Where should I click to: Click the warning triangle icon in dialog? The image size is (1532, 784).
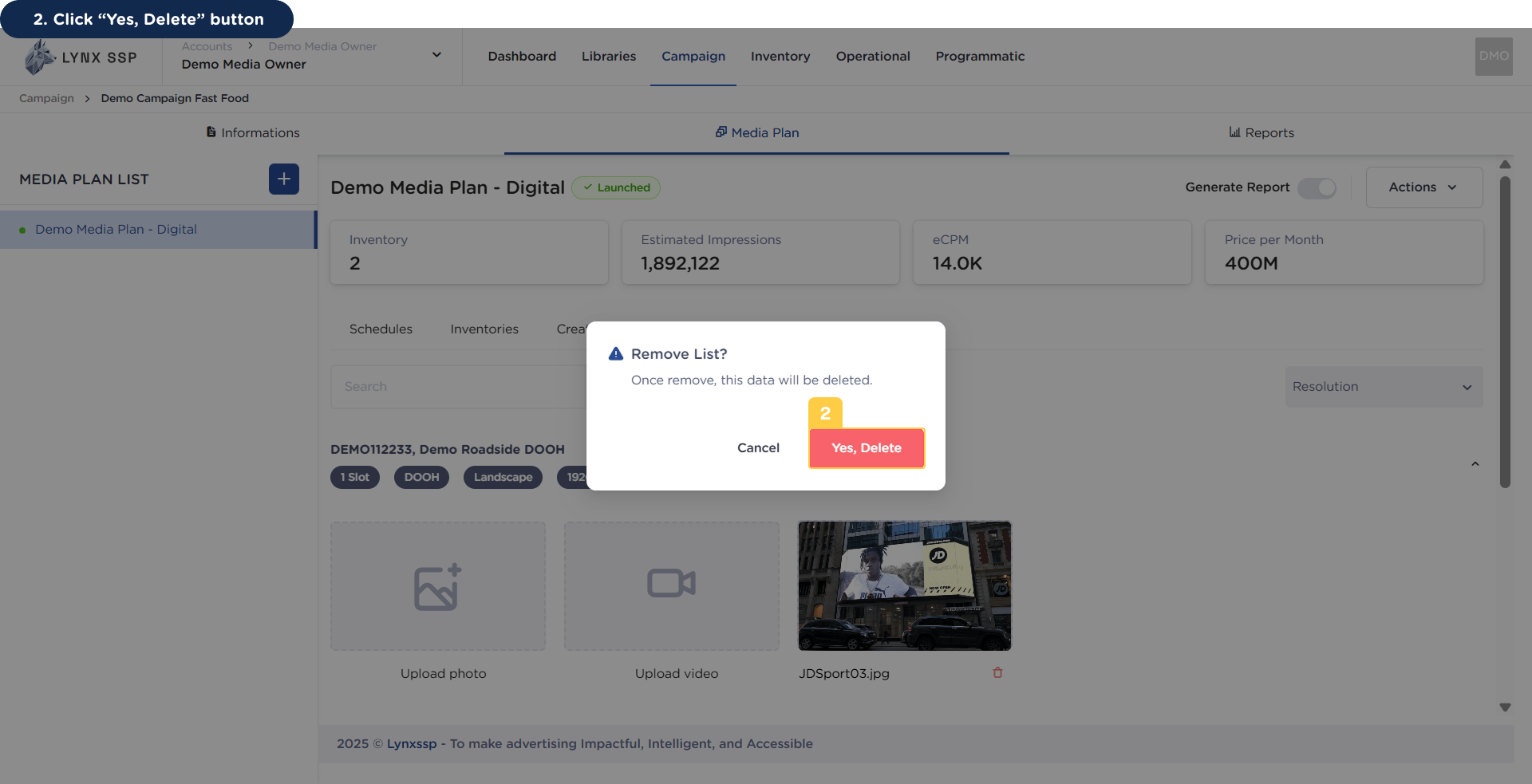tap(616, 353)
